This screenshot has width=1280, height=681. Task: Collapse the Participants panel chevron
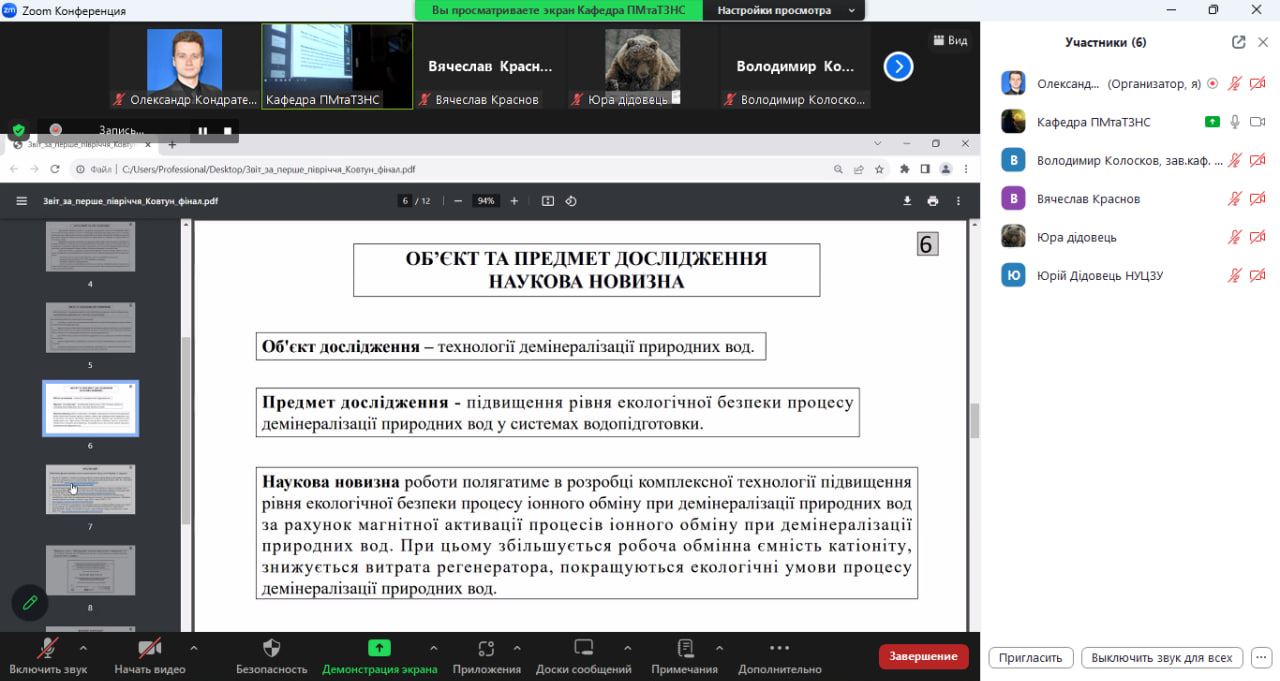[x=1264, y=42]
